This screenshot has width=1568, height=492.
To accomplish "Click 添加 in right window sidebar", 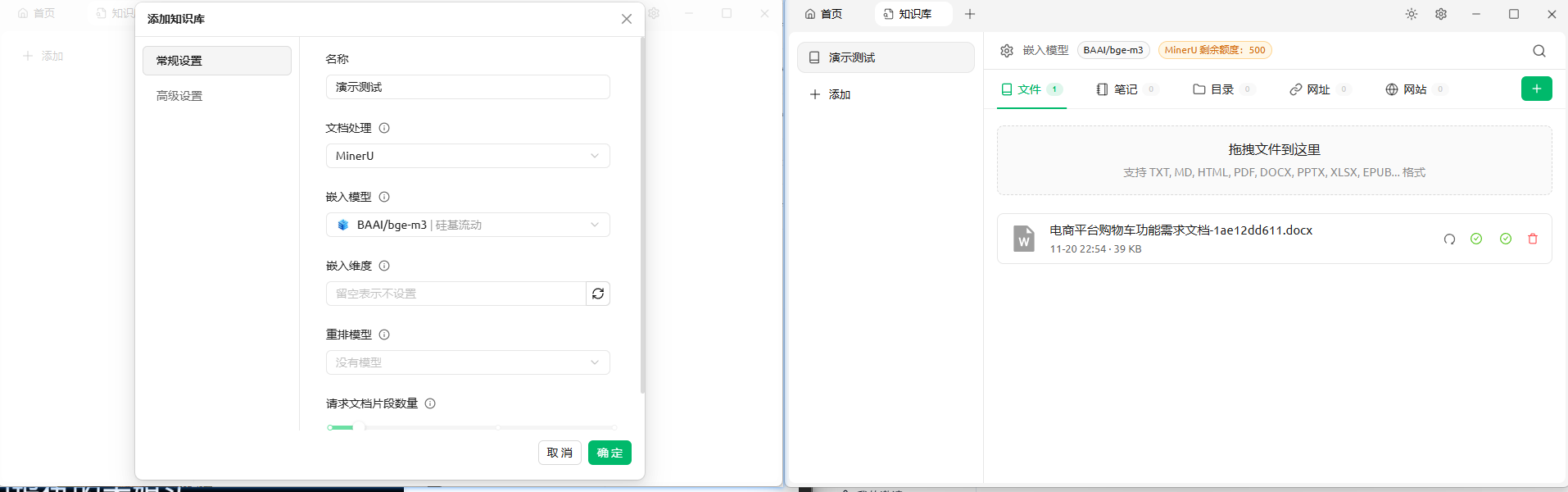I will pos(831,94).
